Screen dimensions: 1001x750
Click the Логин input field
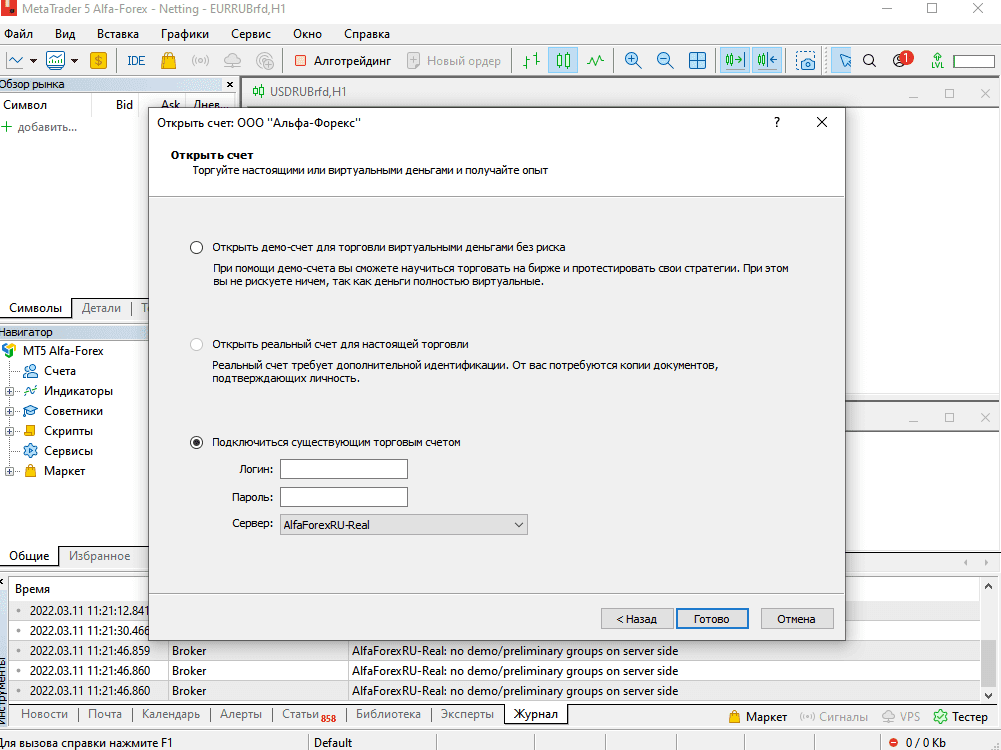pos(344,469)
